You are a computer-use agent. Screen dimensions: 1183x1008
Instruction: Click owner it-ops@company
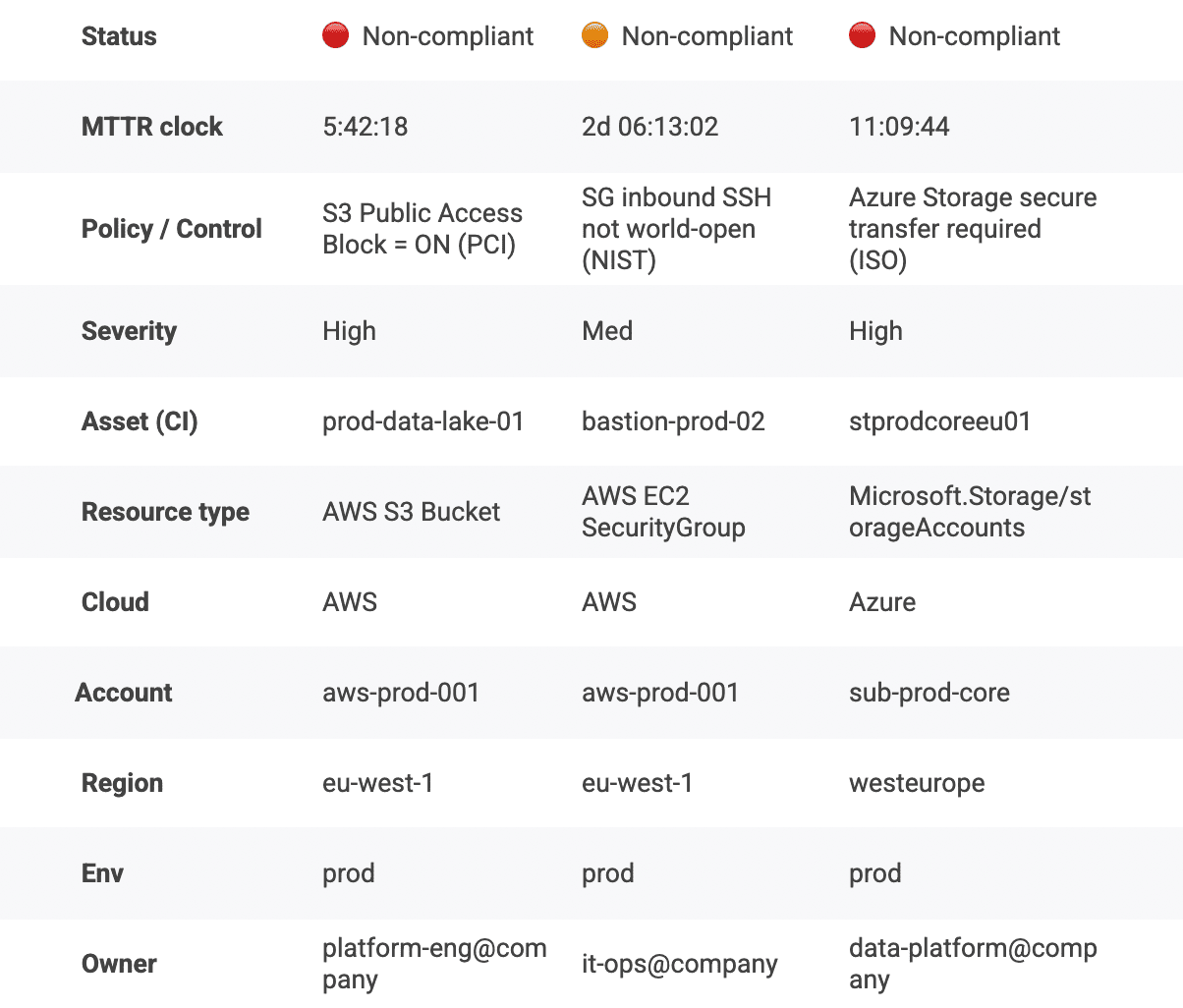click(679, 964)
